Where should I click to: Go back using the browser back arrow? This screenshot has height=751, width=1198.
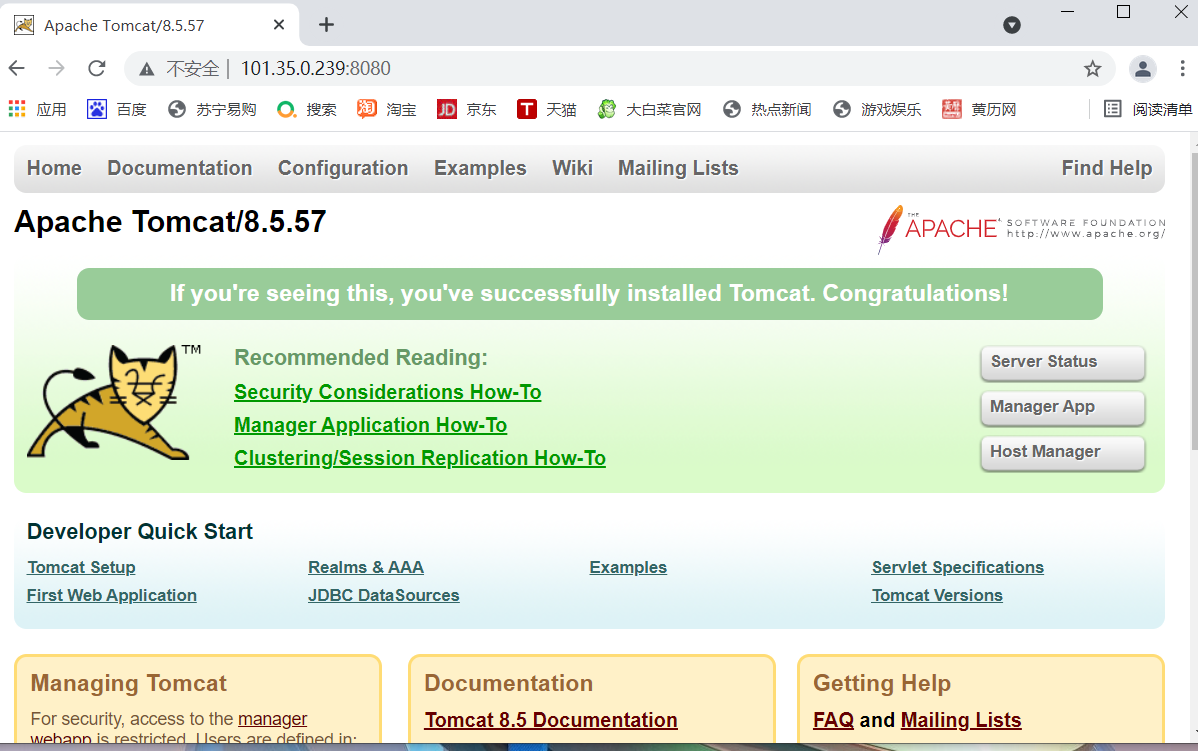[17, 69]
